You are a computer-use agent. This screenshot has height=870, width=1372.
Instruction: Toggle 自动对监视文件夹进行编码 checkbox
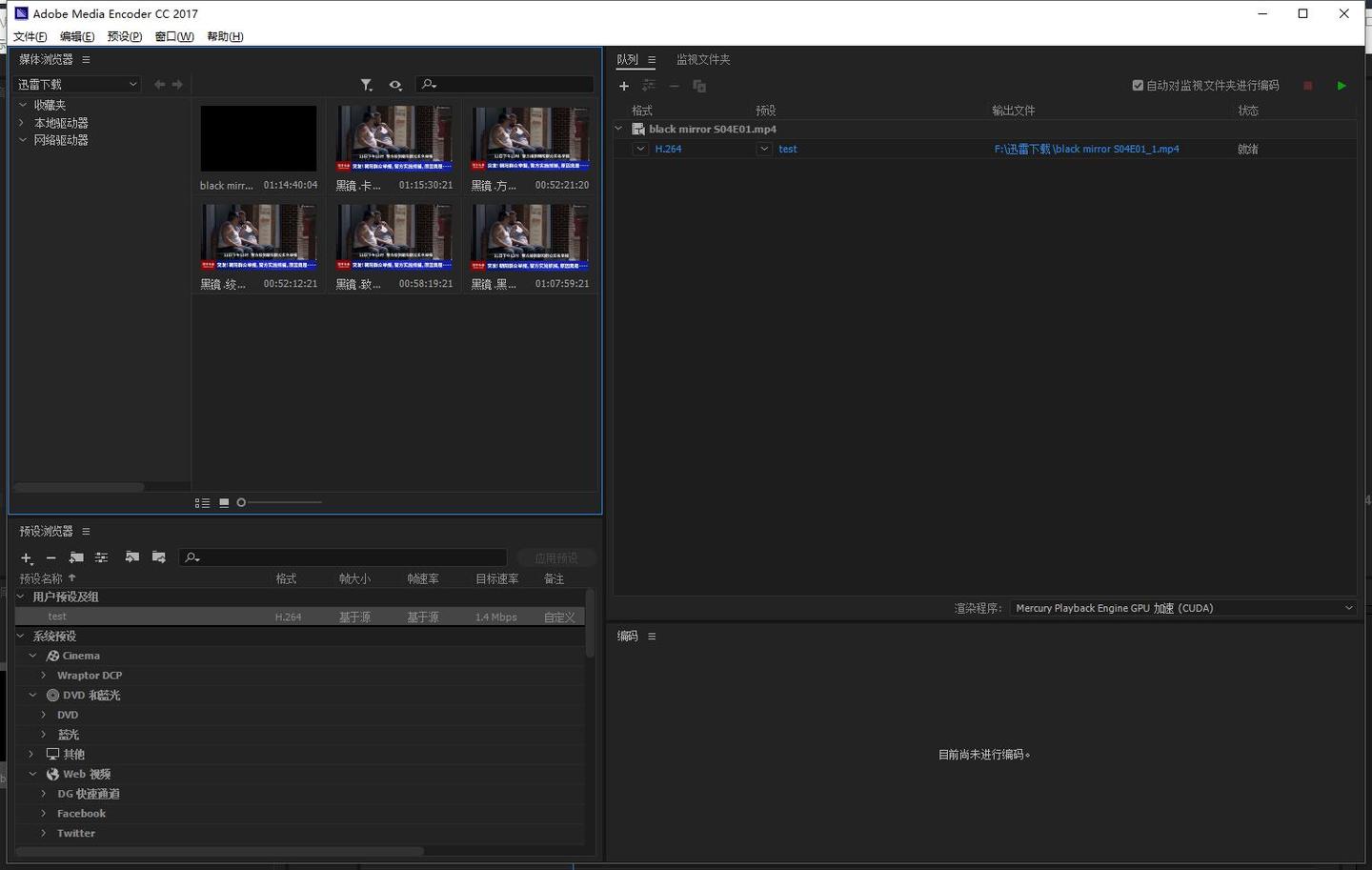[x=1138, y=86]
